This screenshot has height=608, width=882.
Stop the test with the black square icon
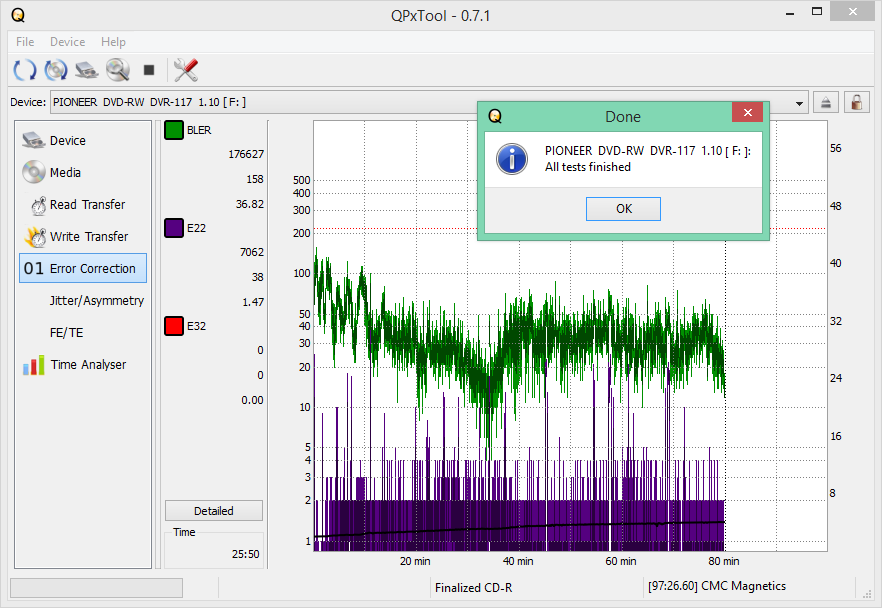(149, 70)
